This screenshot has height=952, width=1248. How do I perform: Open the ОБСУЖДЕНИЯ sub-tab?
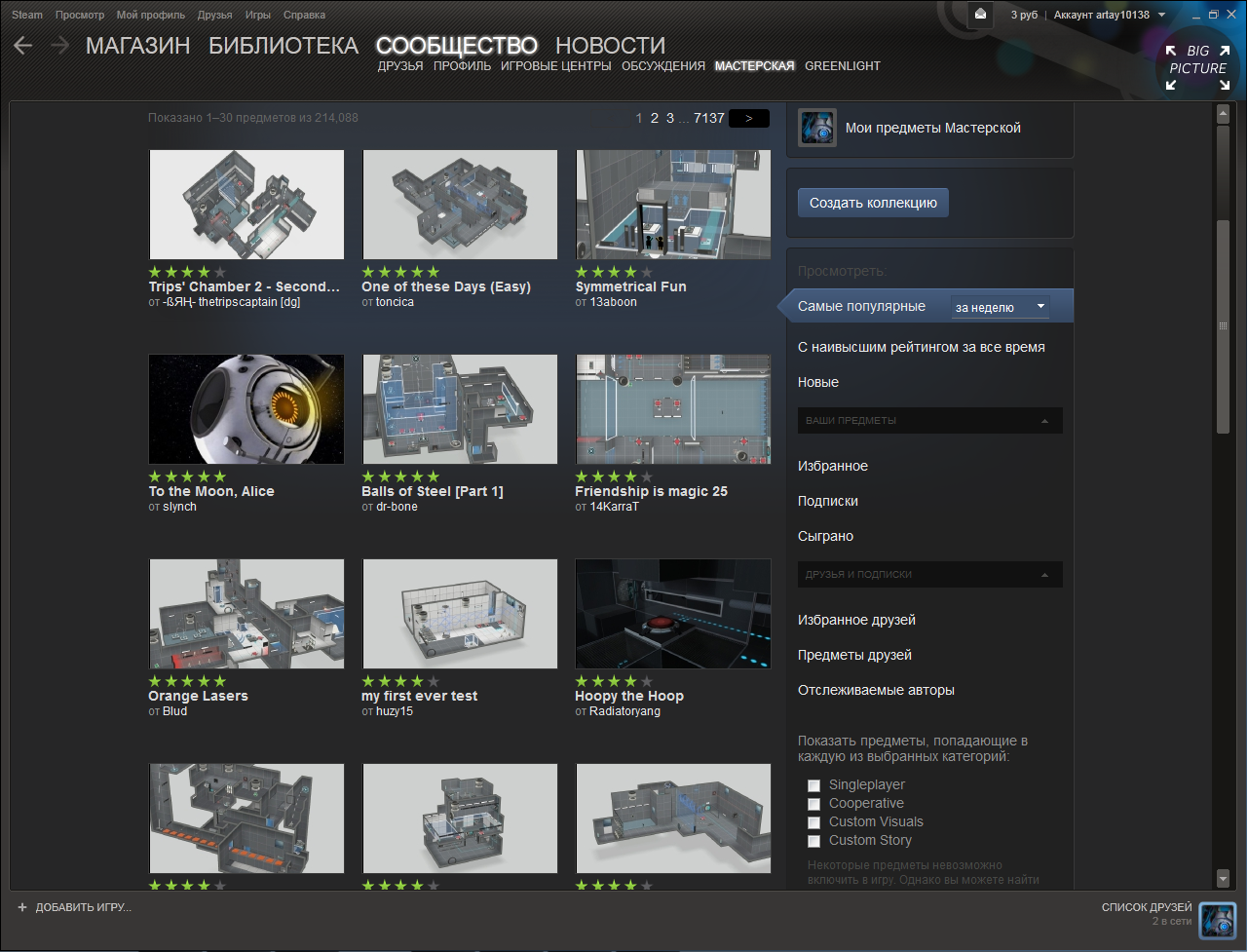pos(663,66)
